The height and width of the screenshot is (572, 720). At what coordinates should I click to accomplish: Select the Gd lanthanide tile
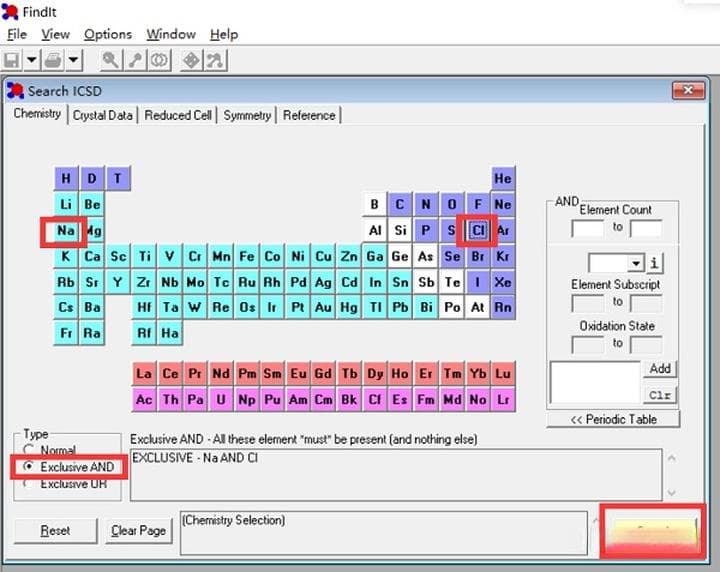(x=323, y=374)
